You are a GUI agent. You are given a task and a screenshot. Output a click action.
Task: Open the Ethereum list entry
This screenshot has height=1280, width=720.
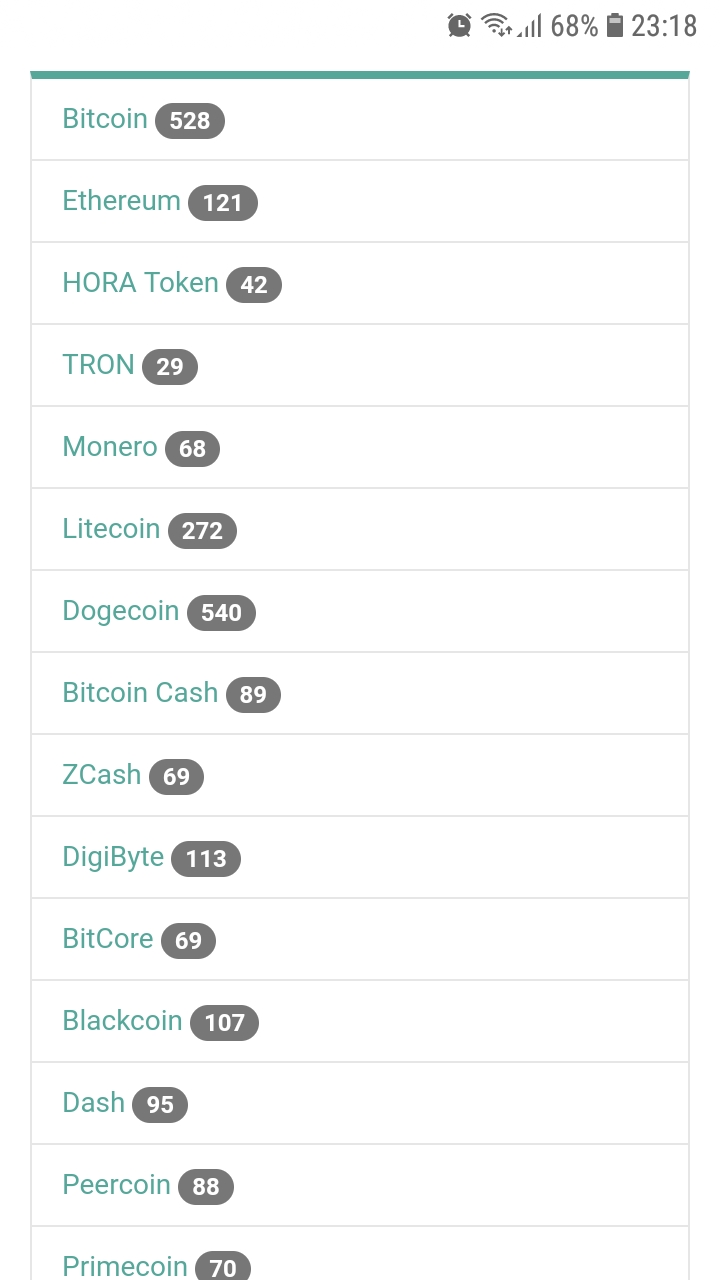121,201
